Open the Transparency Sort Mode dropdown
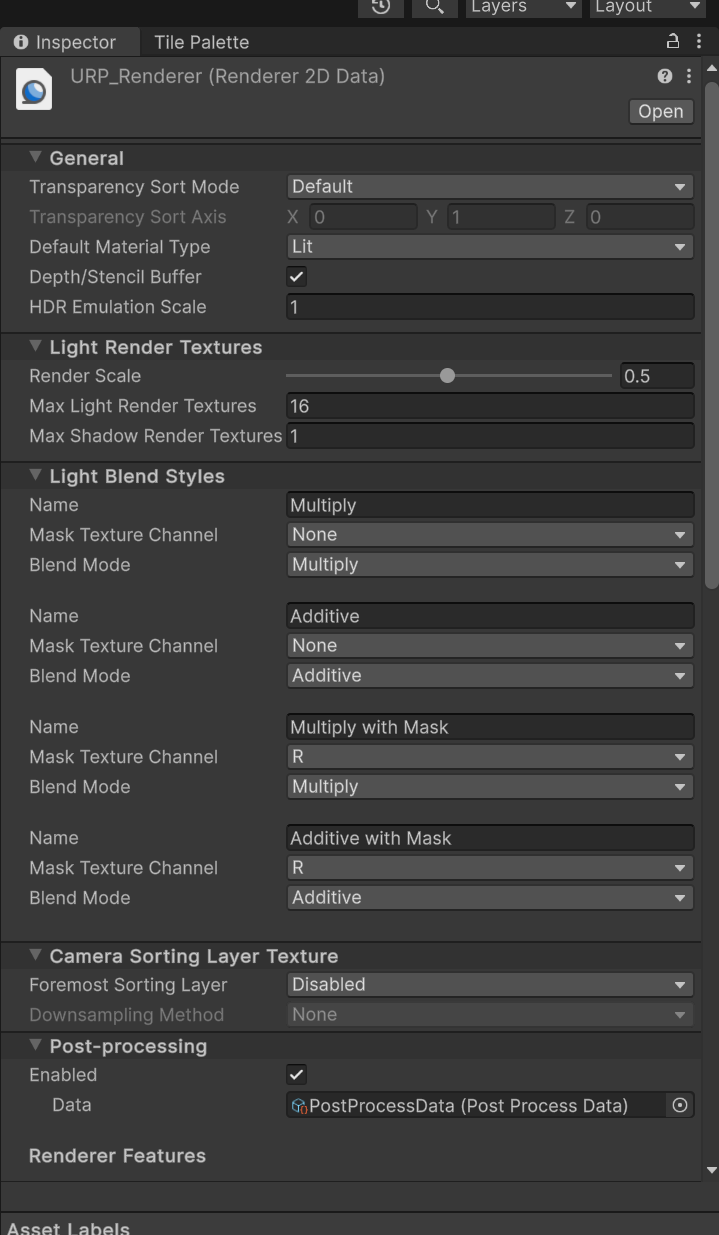719x1235 pixels. [x=490, y=187]
